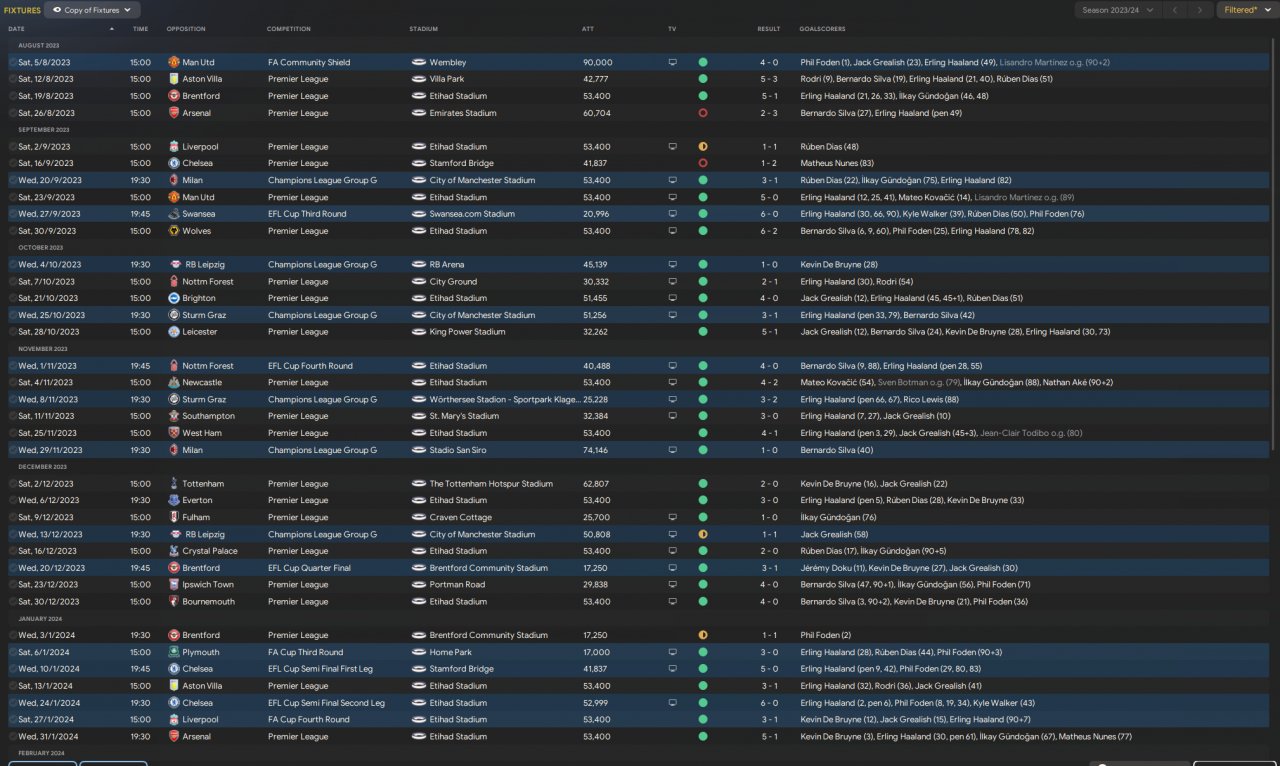
Task: Click the TV icon on the Fulham fixture
Action: pyautogui.click(x=673, y=517)
